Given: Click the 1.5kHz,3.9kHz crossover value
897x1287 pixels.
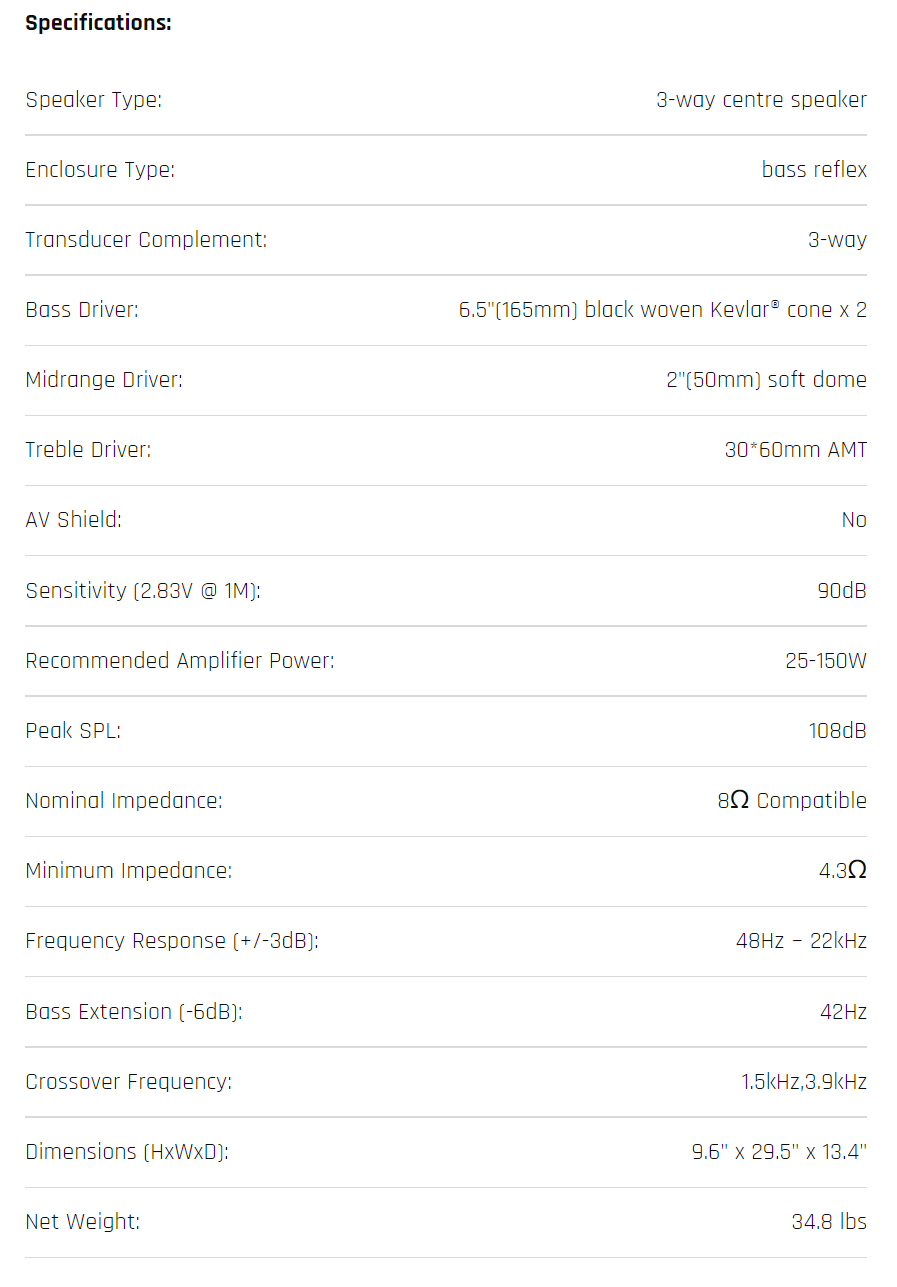Looking at the screenshot, I should (x=804, y=1082).
